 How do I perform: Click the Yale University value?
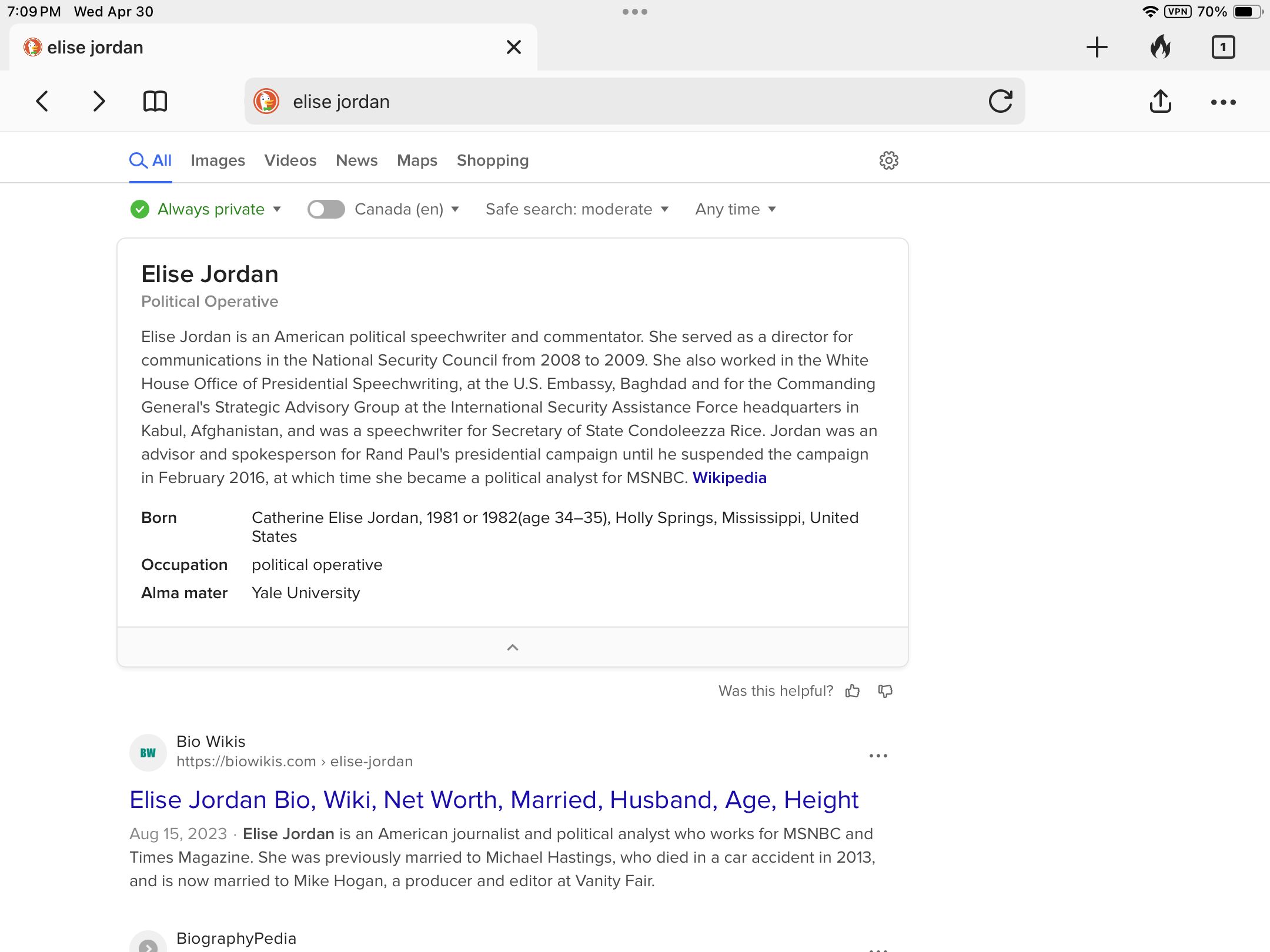click(x=306, y=593)
